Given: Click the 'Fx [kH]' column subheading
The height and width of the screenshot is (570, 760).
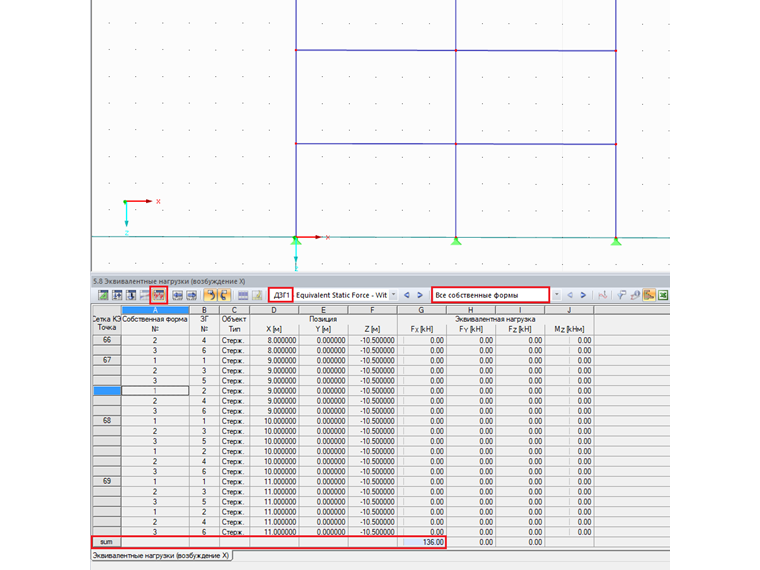Looking at the screenshot, I should (421, 329).
